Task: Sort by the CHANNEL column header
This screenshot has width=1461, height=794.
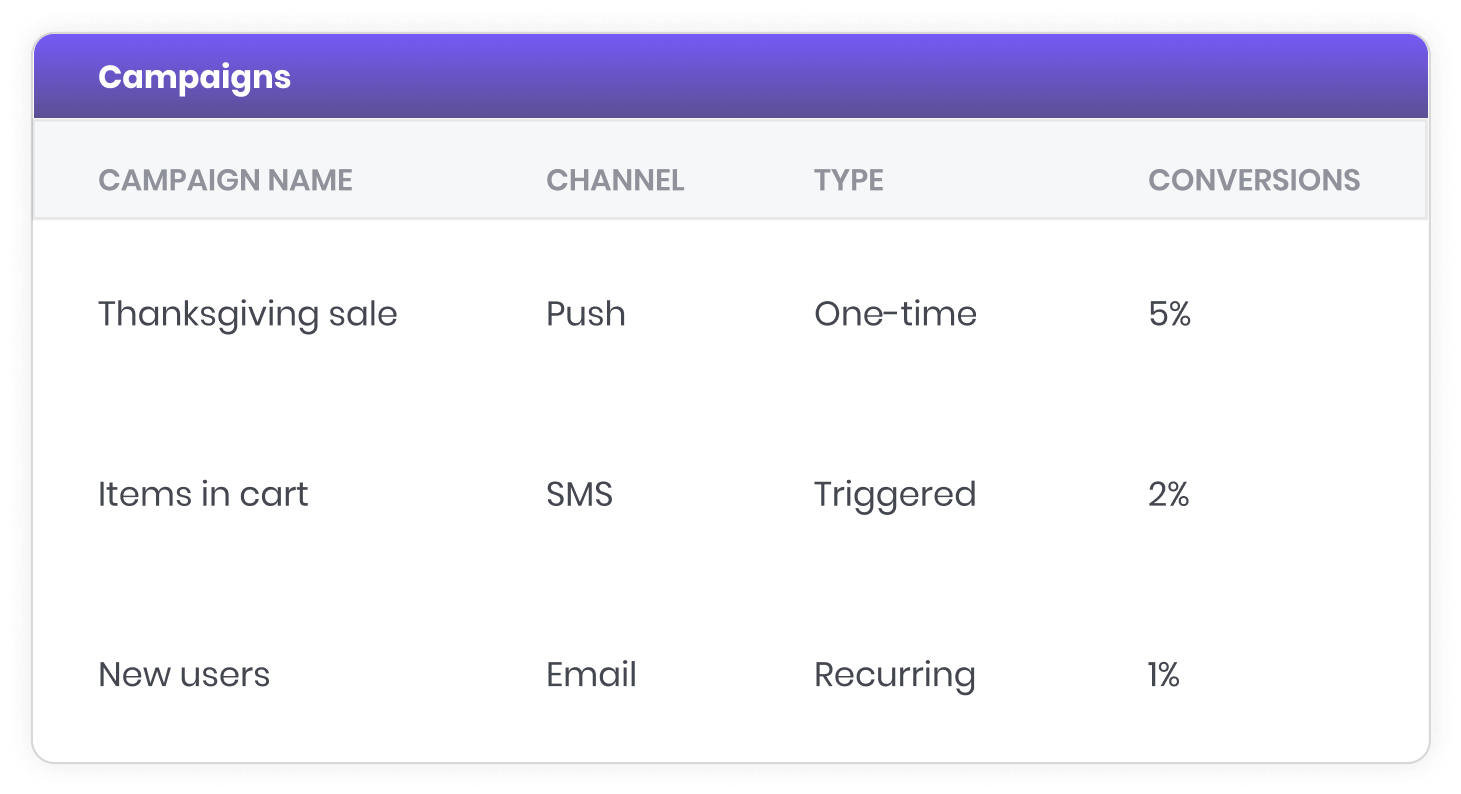Action: pos(615,180)
